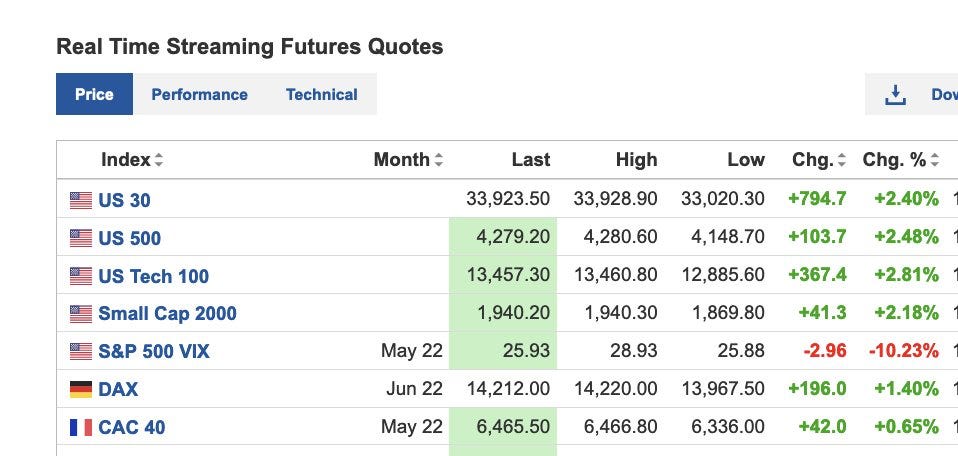Click the flag icon beside US 500
Viewport: 958px width, 456px height.
click(81, 238)
